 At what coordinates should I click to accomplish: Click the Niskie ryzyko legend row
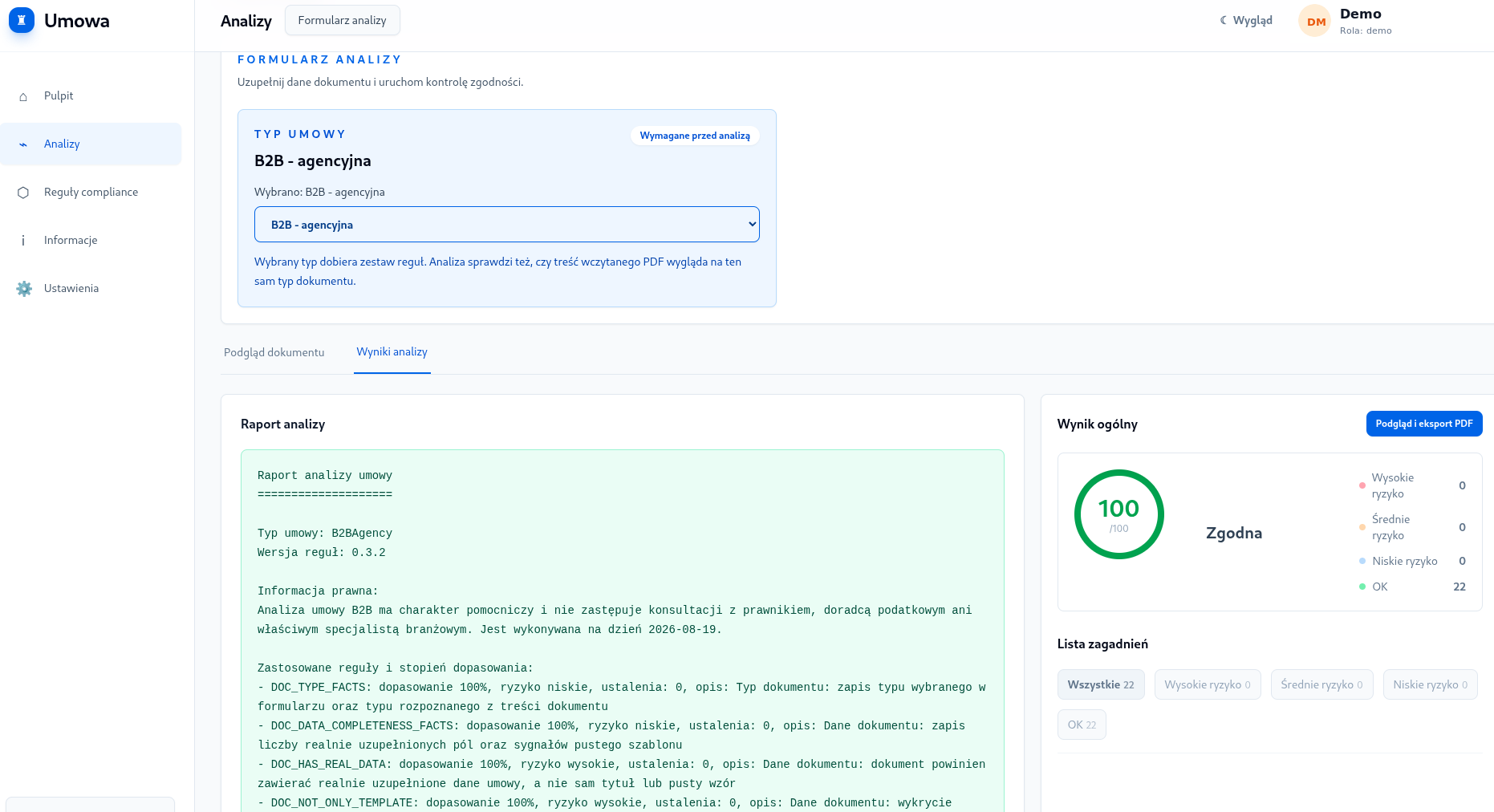1413,561
